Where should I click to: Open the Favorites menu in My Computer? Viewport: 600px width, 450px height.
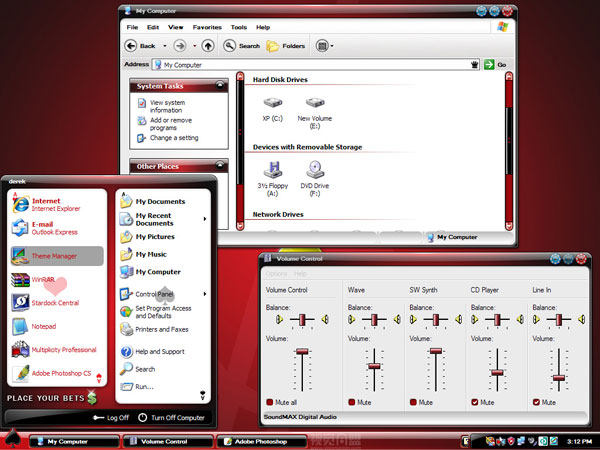(207, 27)
